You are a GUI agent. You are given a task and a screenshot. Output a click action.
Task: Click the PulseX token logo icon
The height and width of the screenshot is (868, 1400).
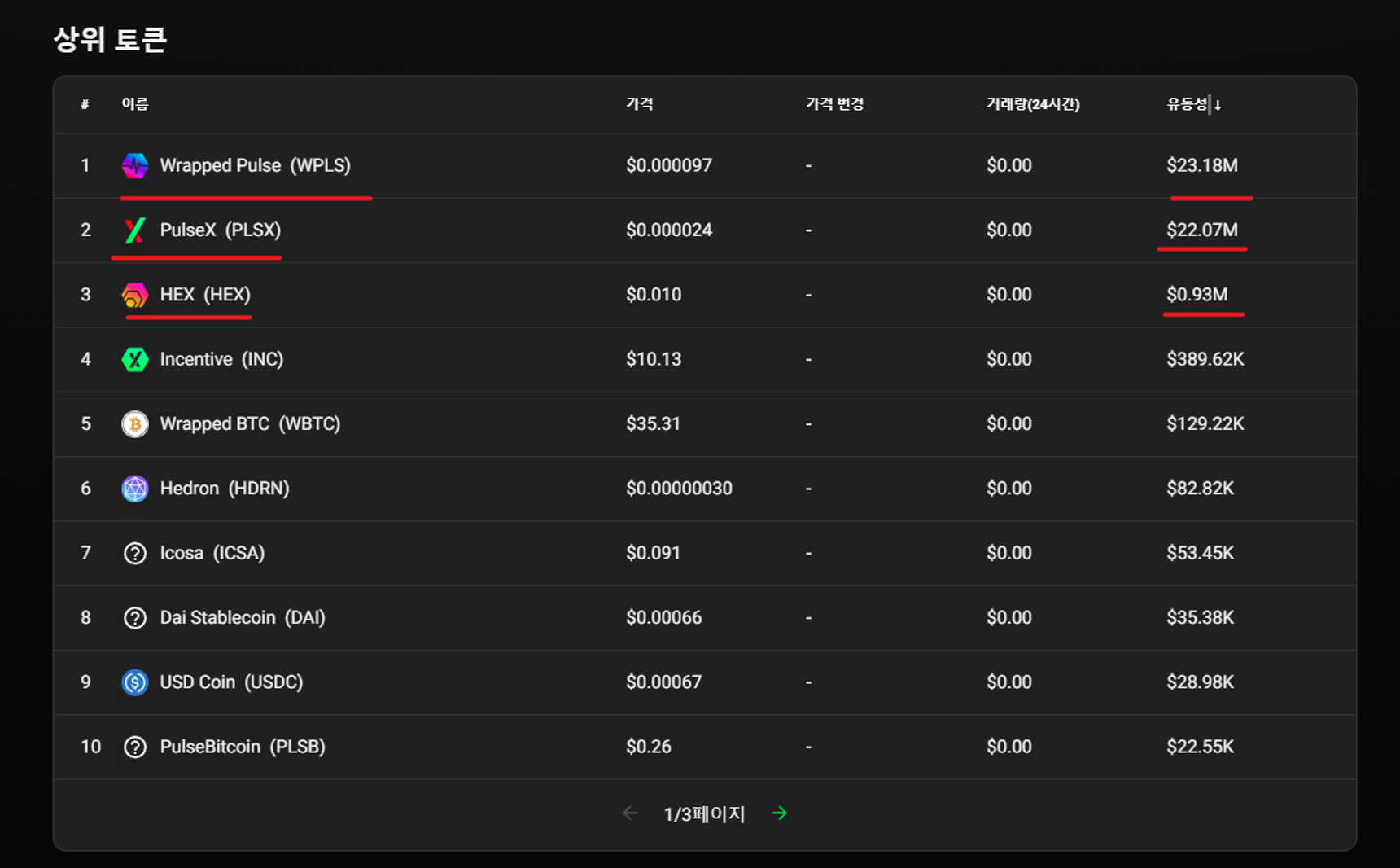pos(135,230)
